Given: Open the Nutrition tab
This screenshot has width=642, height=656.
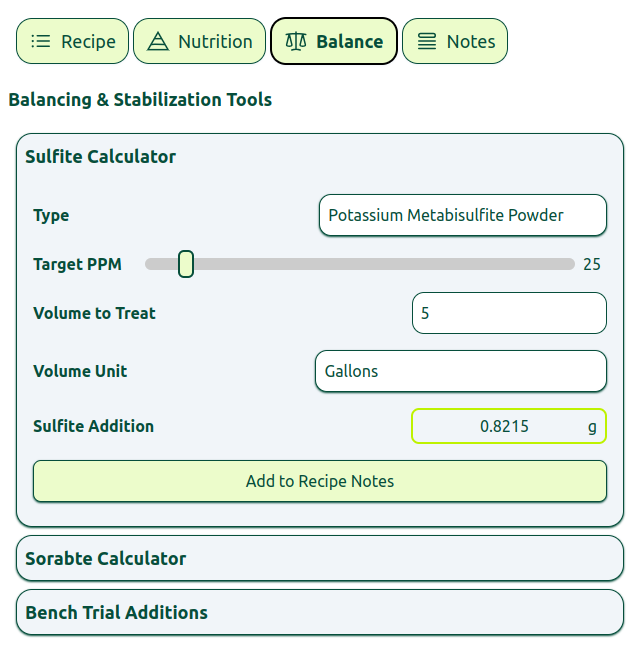Looking at the screenshot, I should point(200,42).
